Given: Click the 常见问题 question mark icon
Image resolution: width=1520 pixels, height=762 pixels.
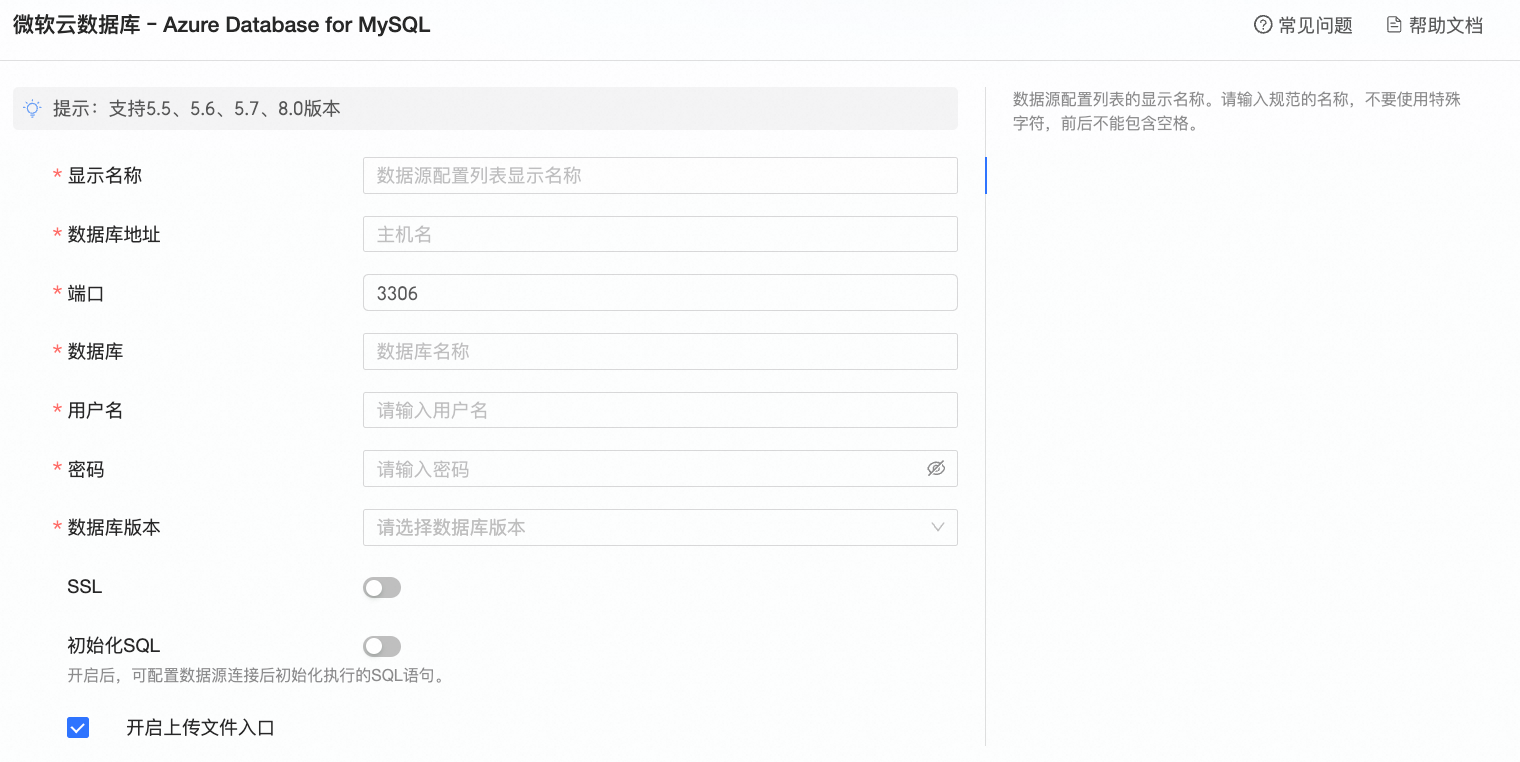Looking at the screenshot, I should 1263,25.
